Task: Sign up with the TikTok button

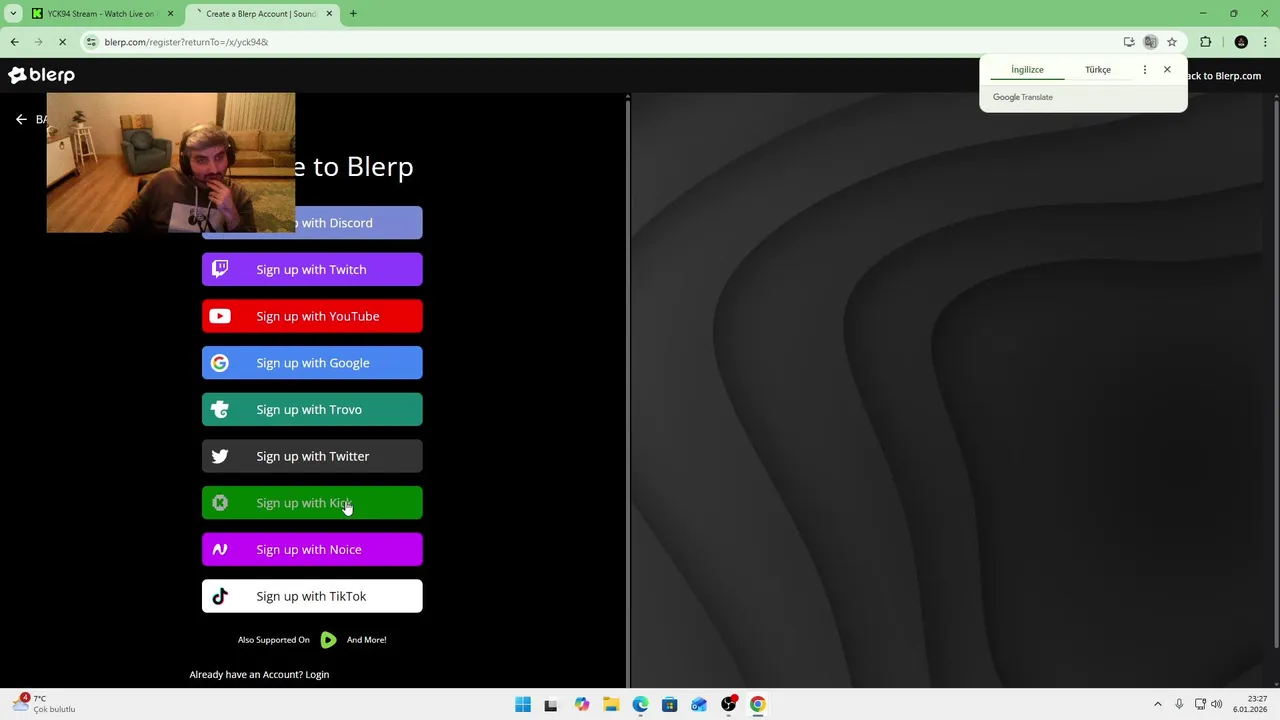Action: (312, 596)
